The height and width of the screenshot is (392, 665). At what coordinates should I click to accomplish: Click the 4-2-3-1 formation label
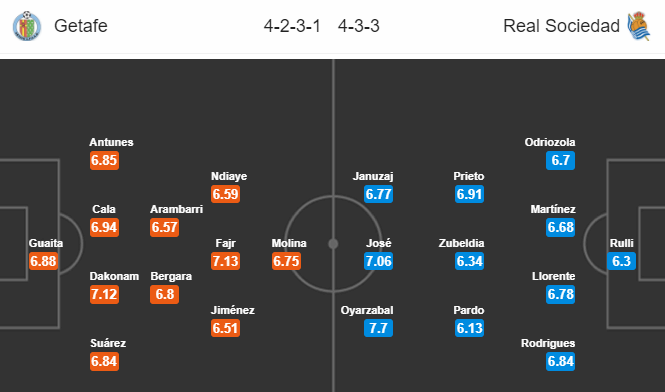pyautogui.click(x=292, y=26)
